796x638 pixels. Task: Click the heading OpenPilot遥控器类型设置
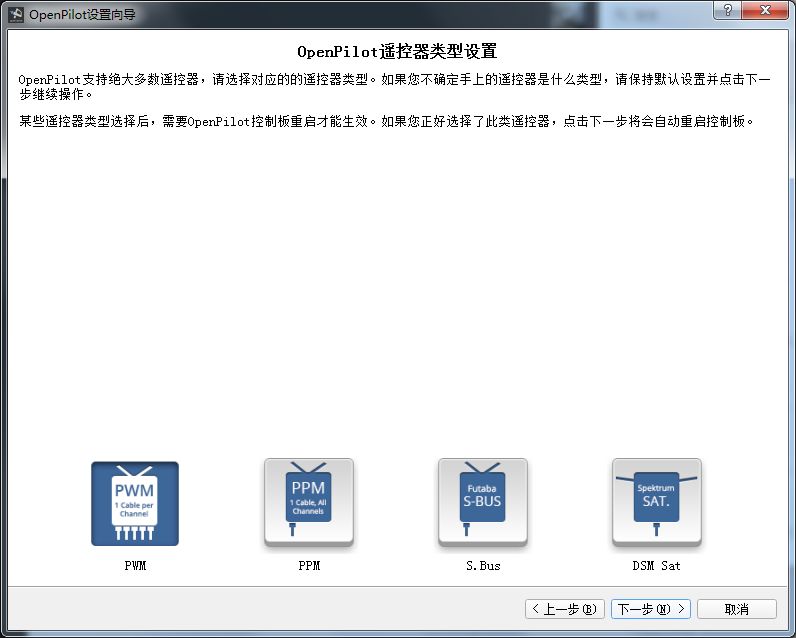point(397,52)
